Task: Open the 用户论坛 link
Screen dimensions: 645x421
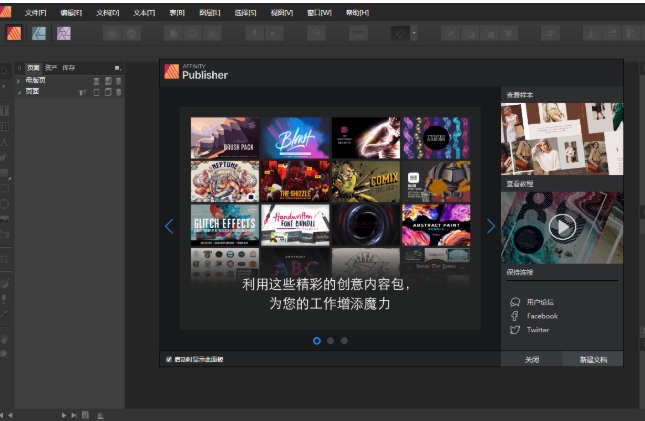Action: [540, 302]
